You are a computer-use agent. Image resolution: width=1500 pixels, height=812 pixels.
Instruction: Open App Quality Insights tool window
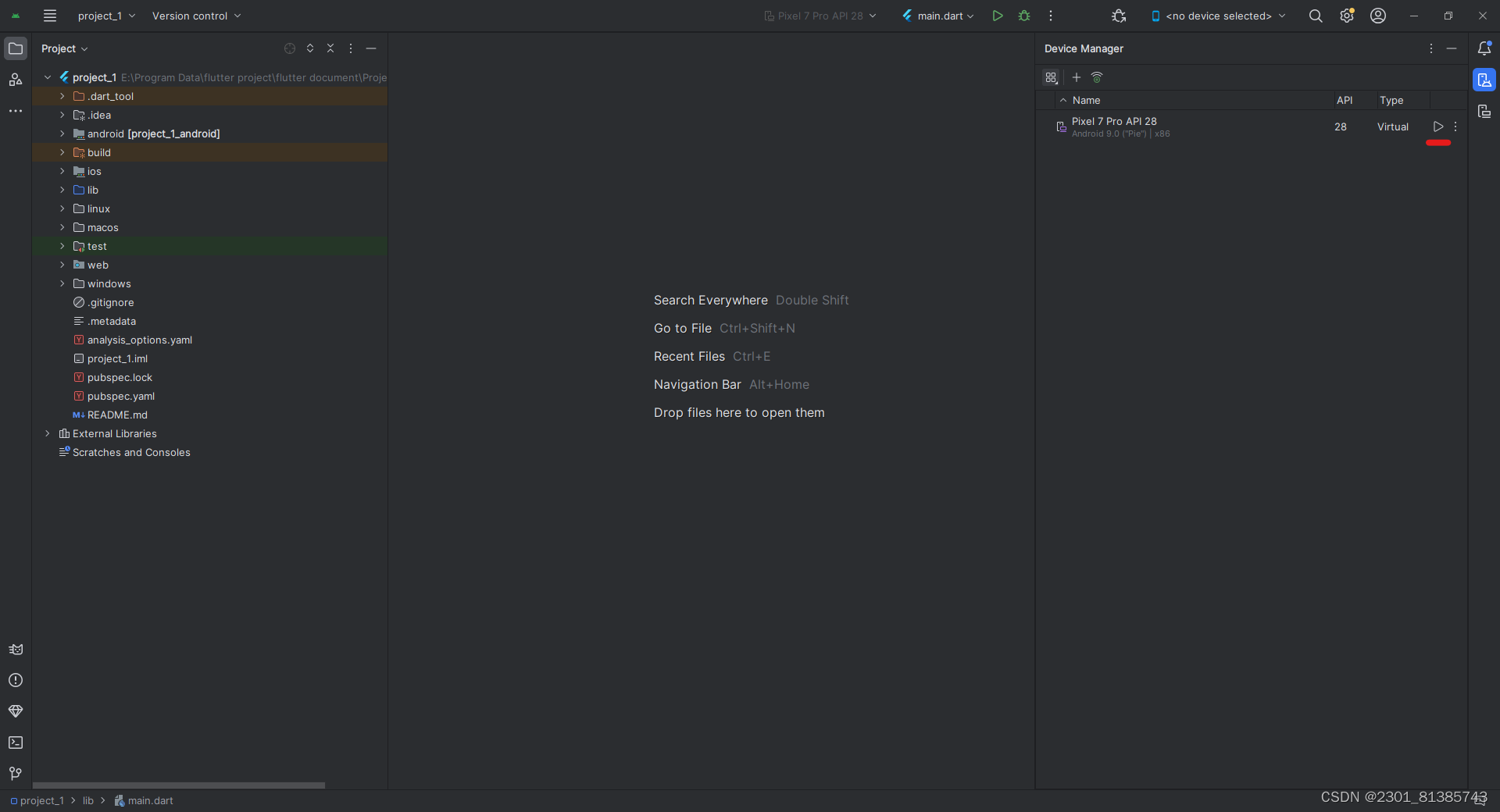point(16,711)
